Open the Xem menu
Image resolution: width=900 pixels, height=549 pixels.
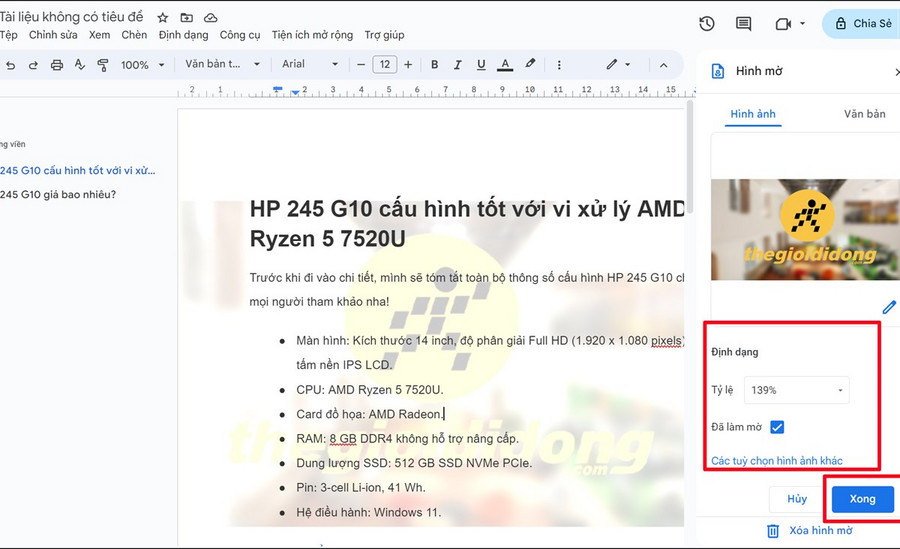coord(99,35)
